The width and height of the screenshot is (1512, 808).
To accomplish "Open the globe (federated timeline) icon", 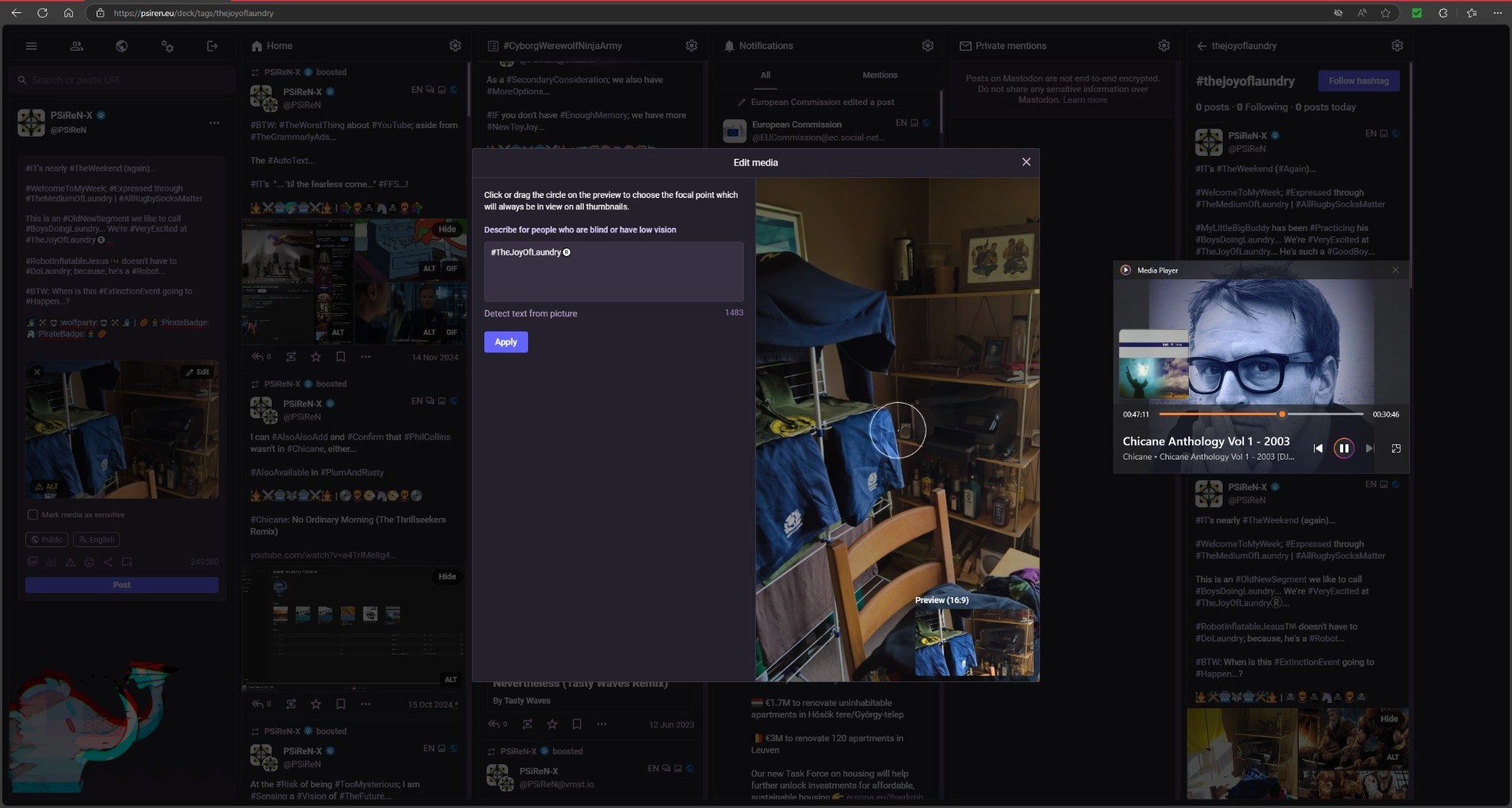I will 121,46.
